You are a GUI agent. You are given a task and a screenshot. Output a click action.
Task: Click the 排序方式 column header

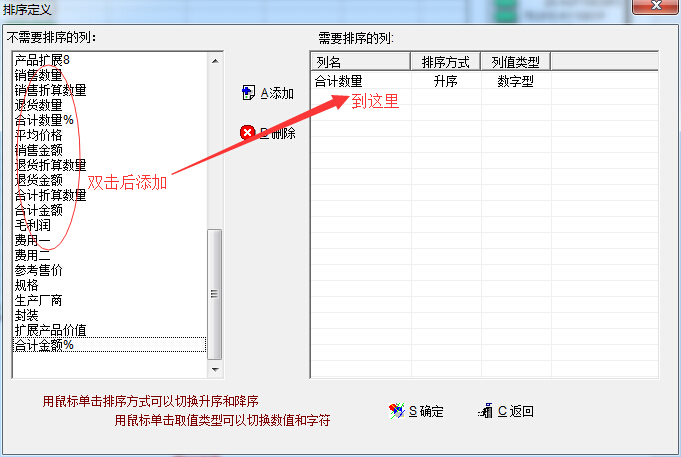click(446, 62)
